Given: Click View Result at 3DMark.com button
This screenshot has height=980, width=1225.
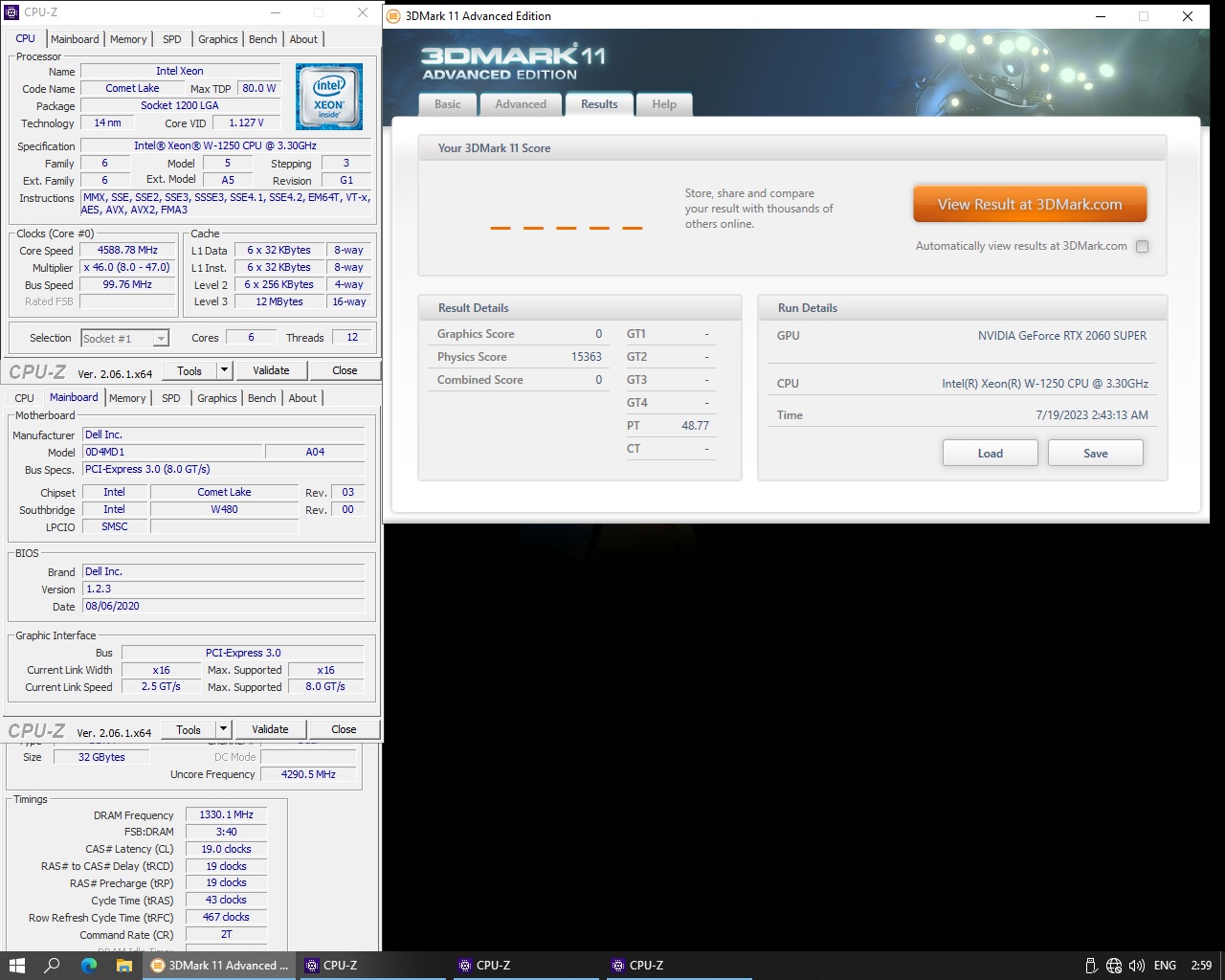Looking at the screenshot, I should click(x=1030, y=204).
